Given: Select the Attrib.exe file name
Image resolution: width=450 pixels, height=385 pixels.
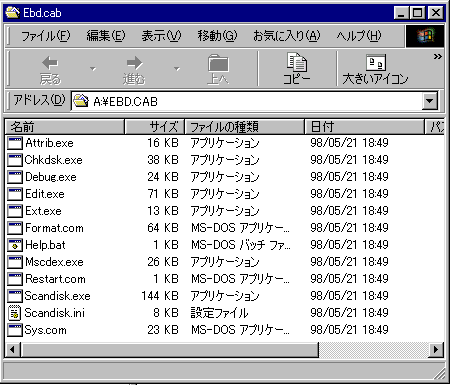Looking at the screenshot, I should pos(49,143).
